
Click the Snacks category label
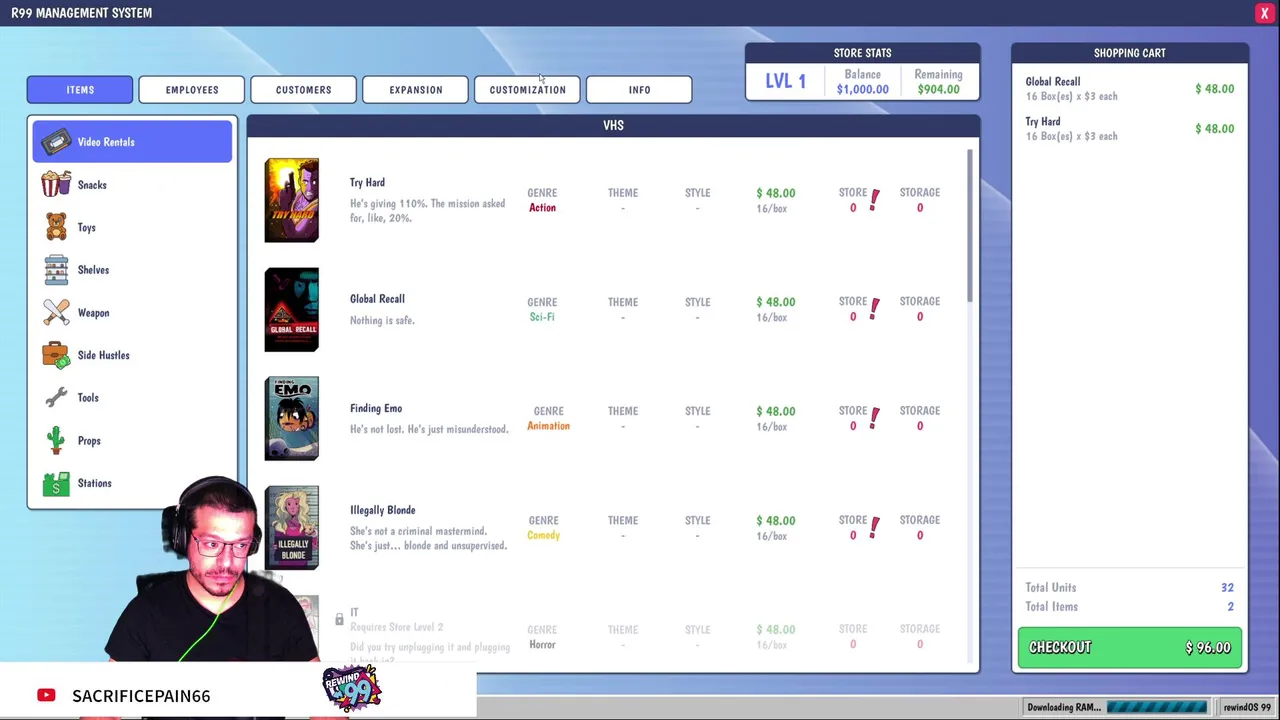[92, 185]
